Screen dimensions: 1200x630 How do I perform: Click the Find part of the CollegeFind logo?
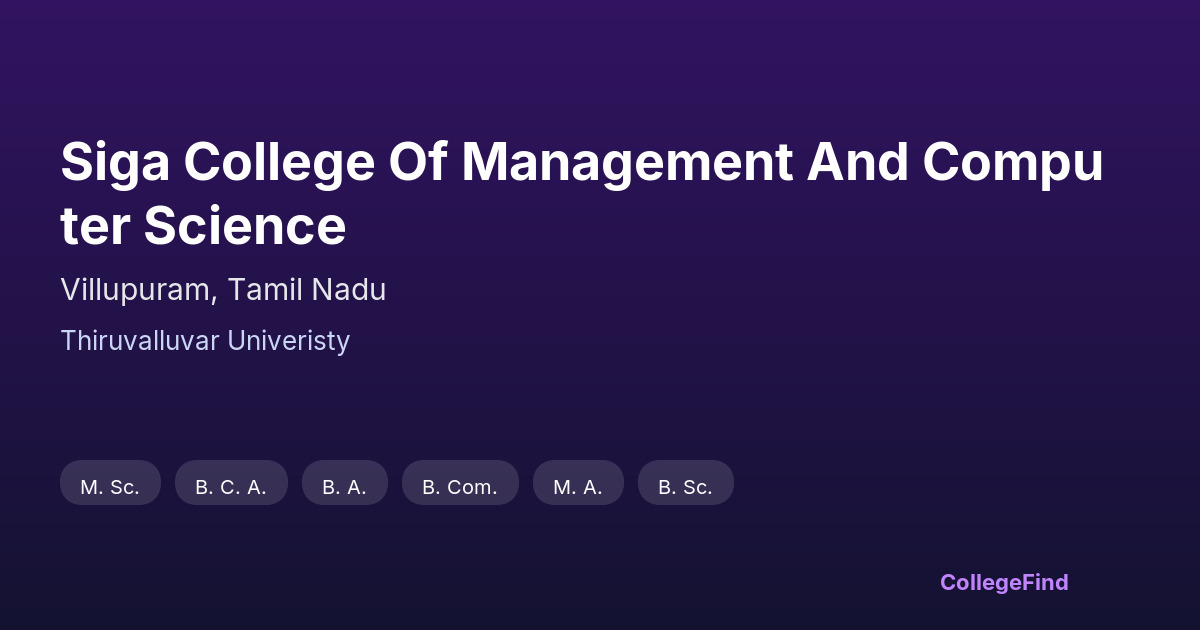[1042, 582]
